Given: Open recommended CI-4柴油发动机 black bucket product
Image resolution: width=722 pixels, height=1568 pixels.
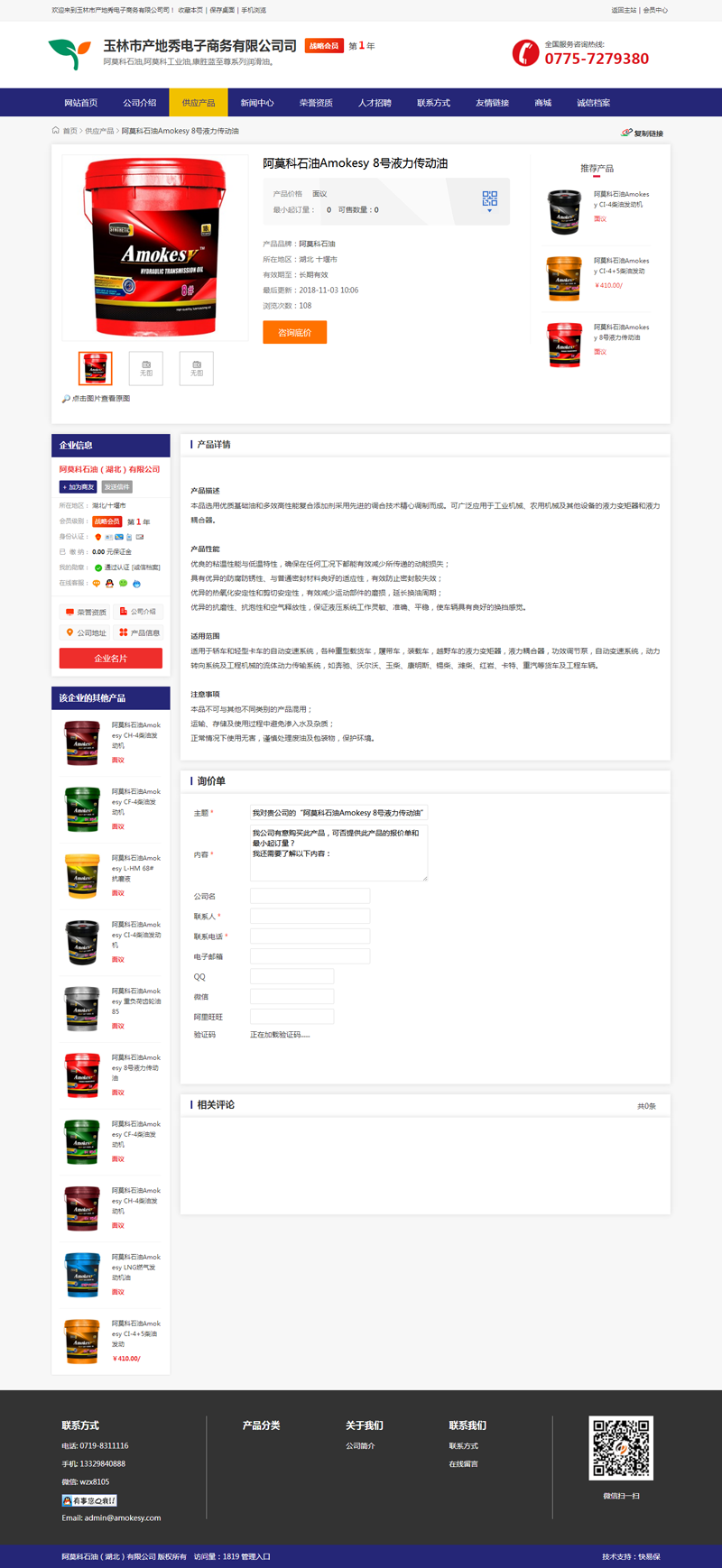Looking at the screenshot, I should [564, 211].
